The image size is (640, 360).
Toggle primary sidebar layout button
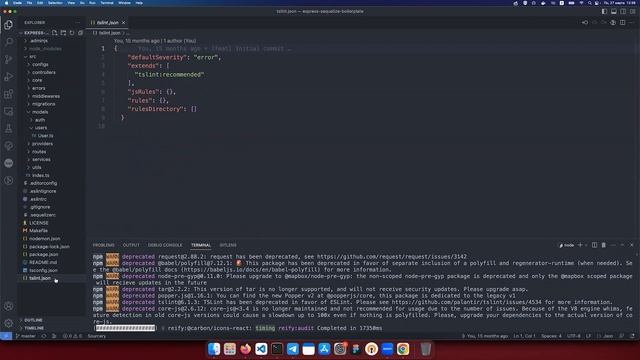pyautogui.click(x=604, y=11)
